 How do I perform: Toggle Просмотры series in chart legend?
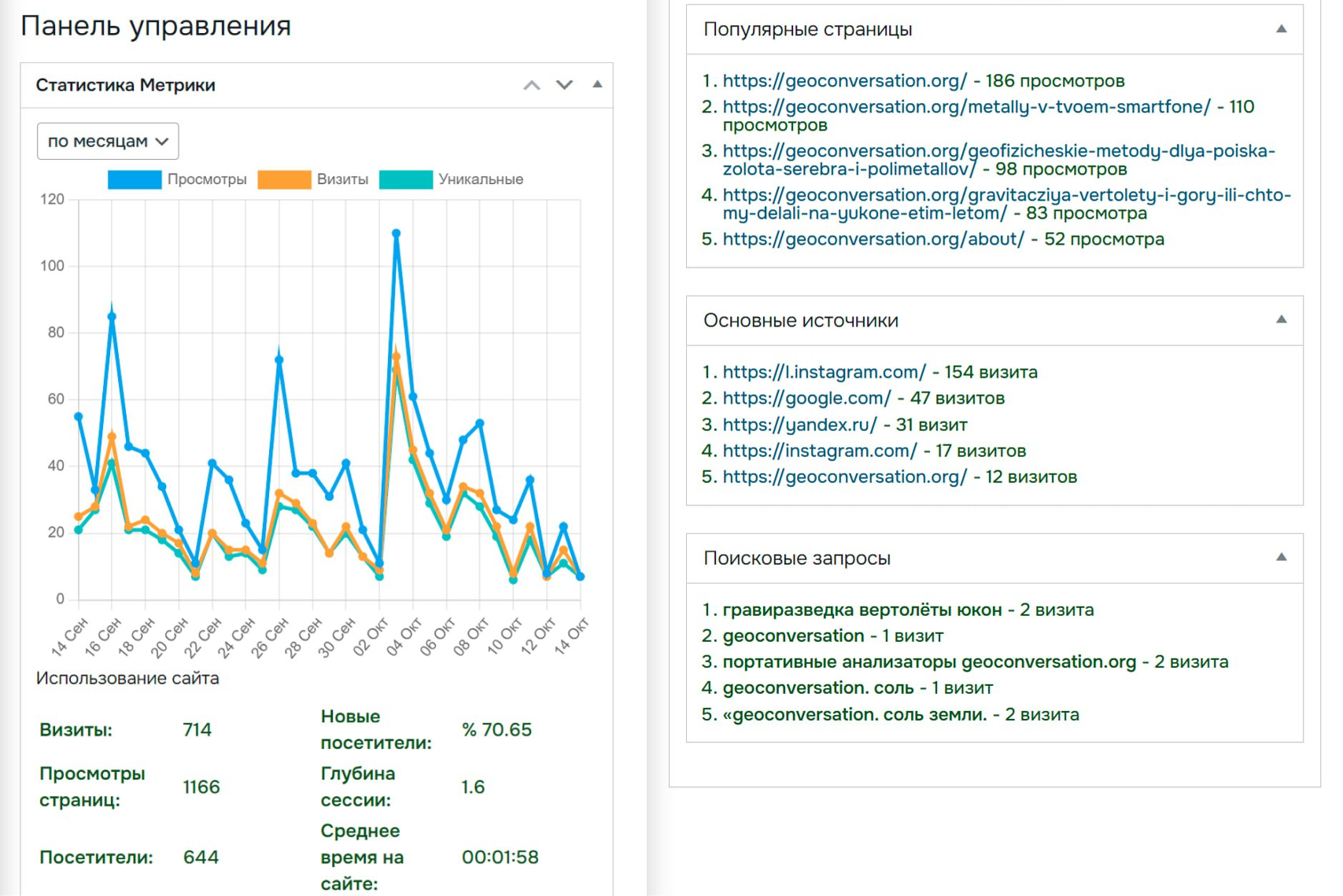coord(177,179)
